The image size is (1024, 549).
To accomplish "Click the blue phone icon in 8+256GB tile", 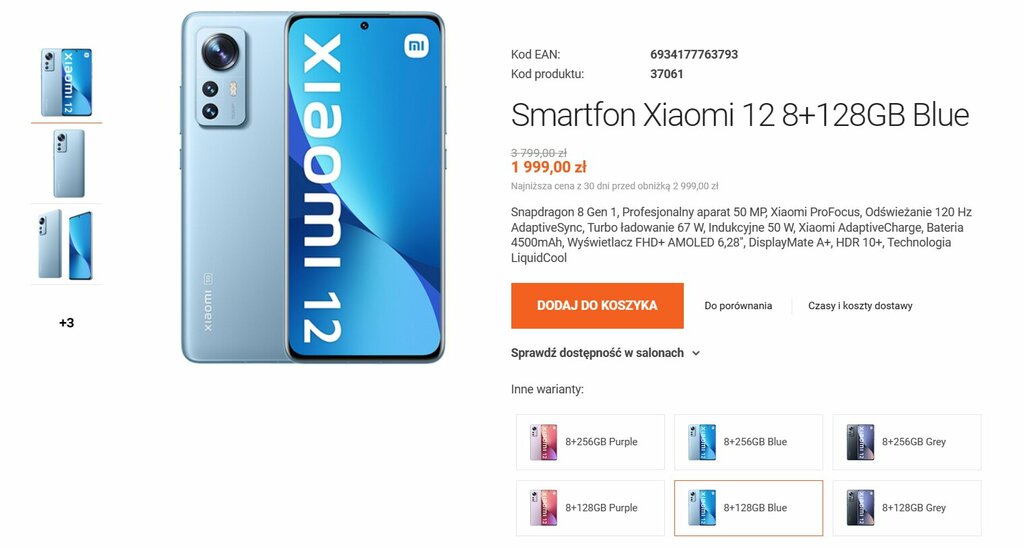I will pos(702,442).
